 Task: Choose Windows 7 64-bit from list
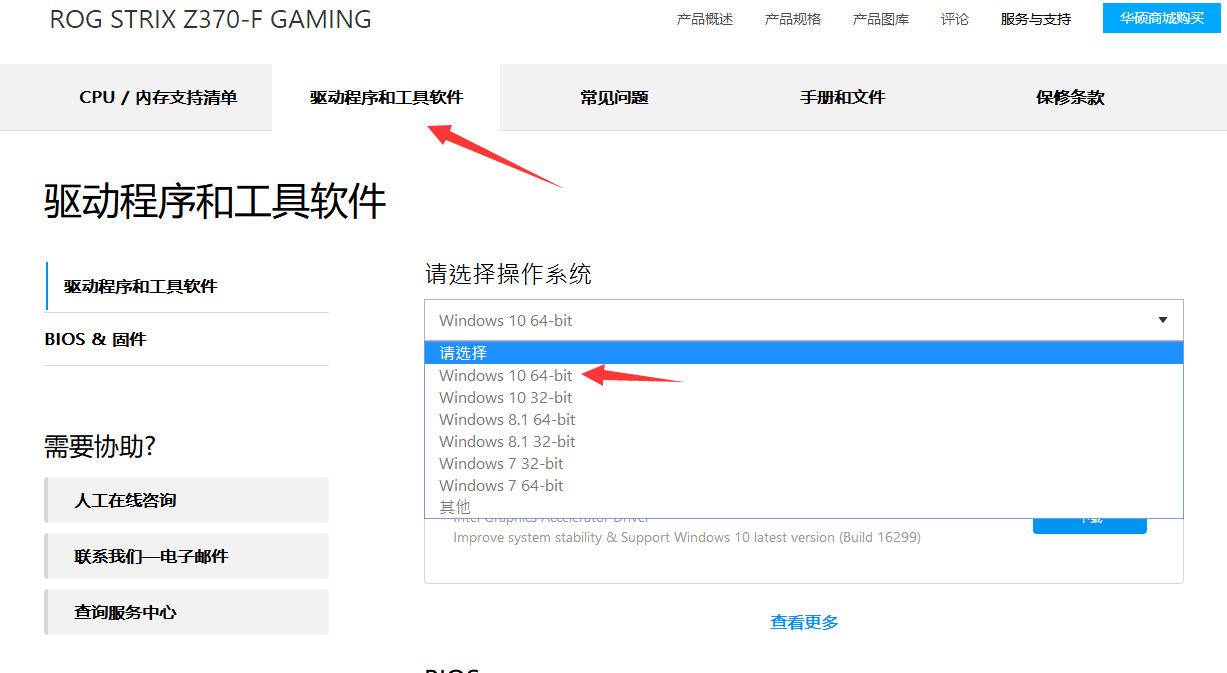point(804,485)
